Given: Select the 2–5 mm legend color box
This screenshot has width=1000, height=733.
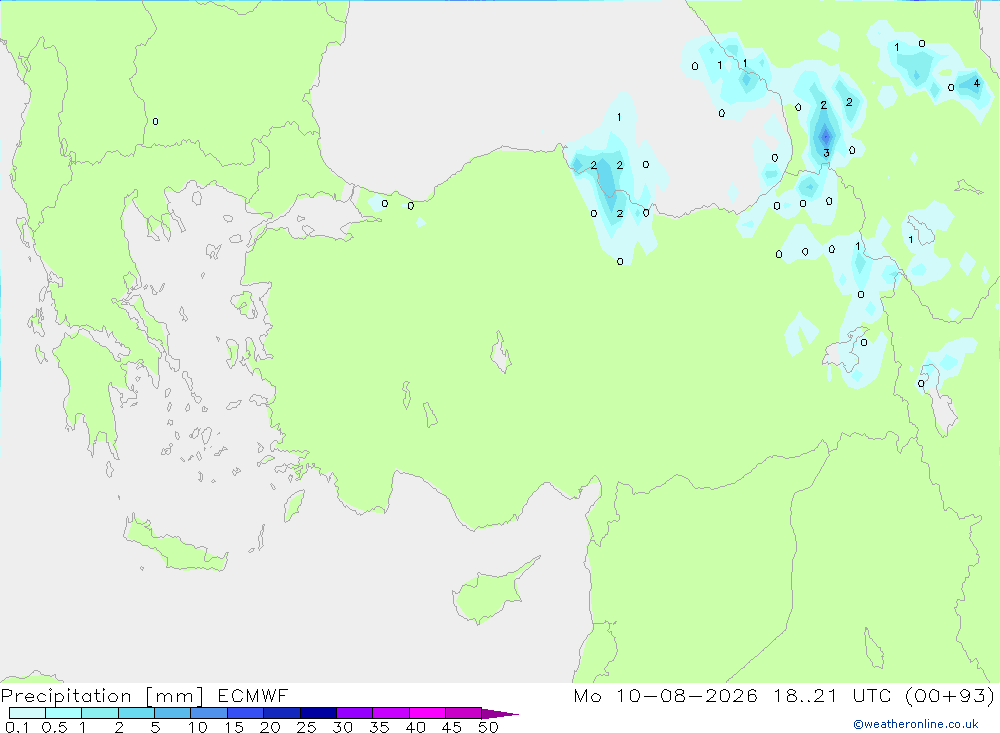Looking at the screenshot, I should pyautogui.click(x=136, y=713).
